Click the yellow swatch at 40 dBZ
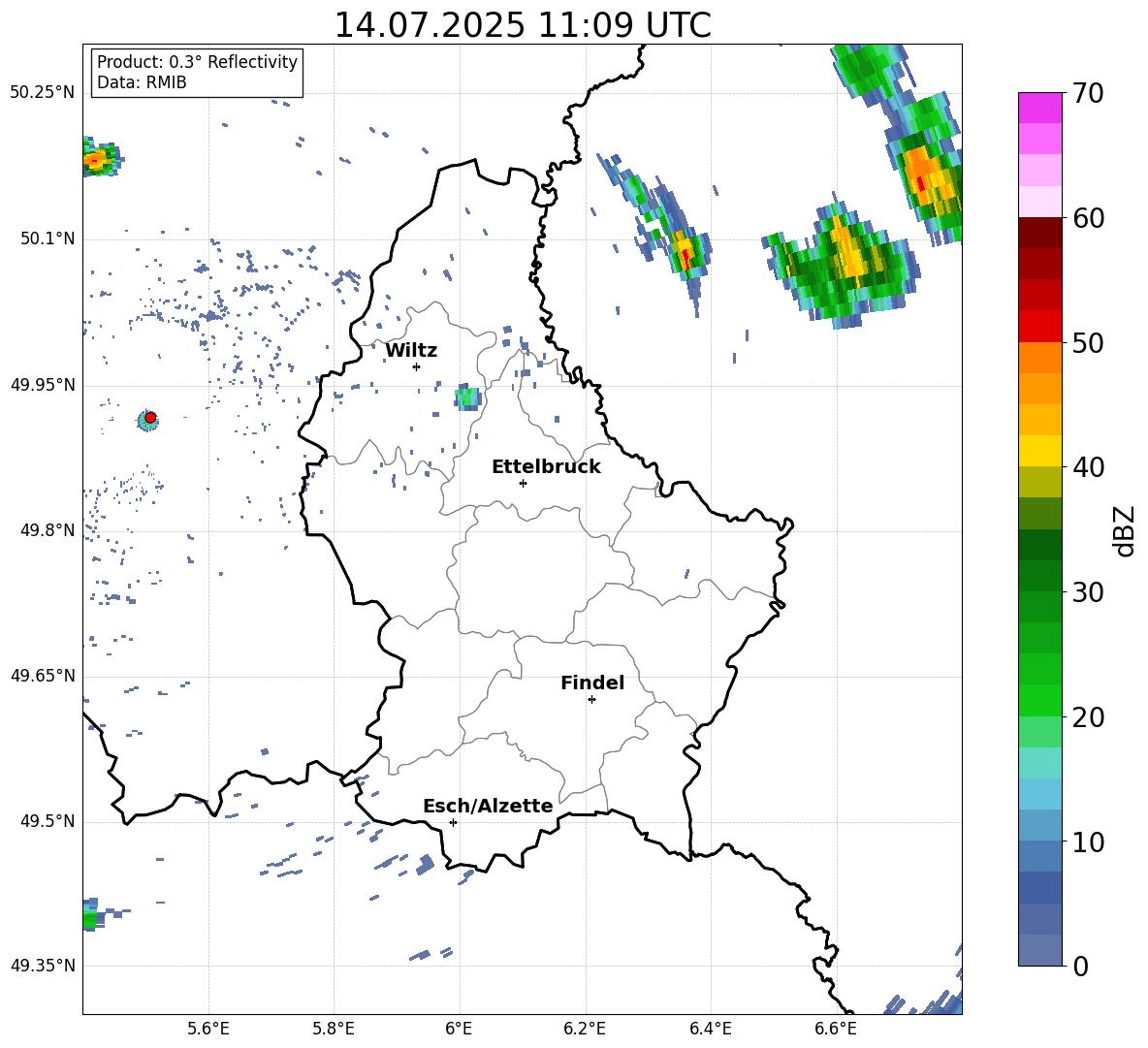This screenshot has height=1048, width=1148. [x=1039, y=451]
